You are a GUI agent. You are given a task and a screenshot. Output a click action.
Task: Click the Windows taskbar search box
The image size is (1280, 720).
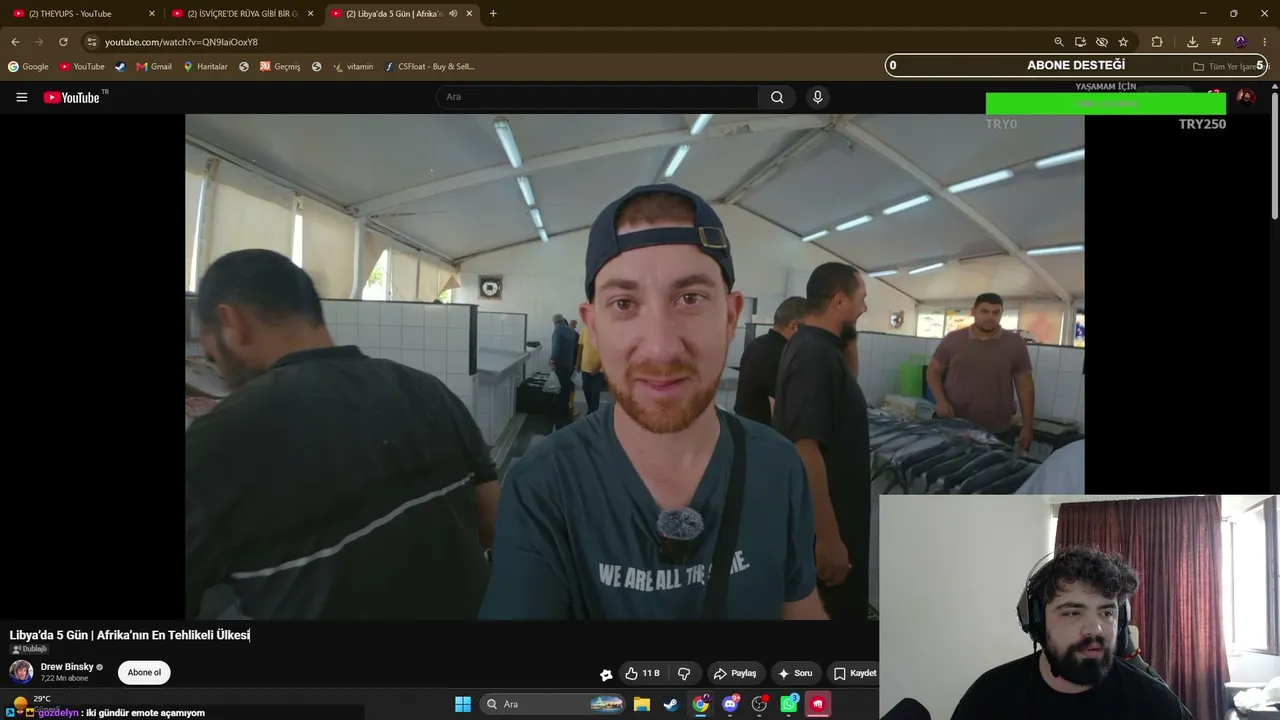553,704
